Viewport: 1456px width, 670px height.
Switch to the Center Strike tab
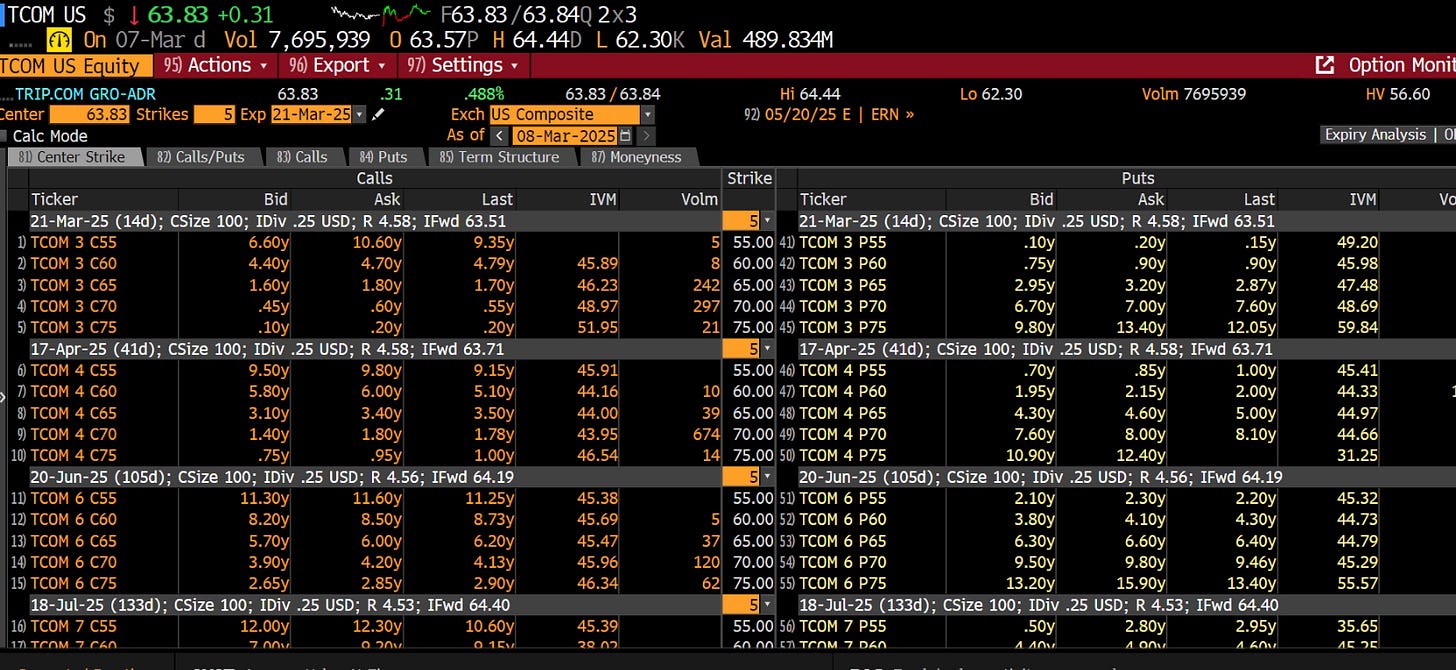point(74,157)
